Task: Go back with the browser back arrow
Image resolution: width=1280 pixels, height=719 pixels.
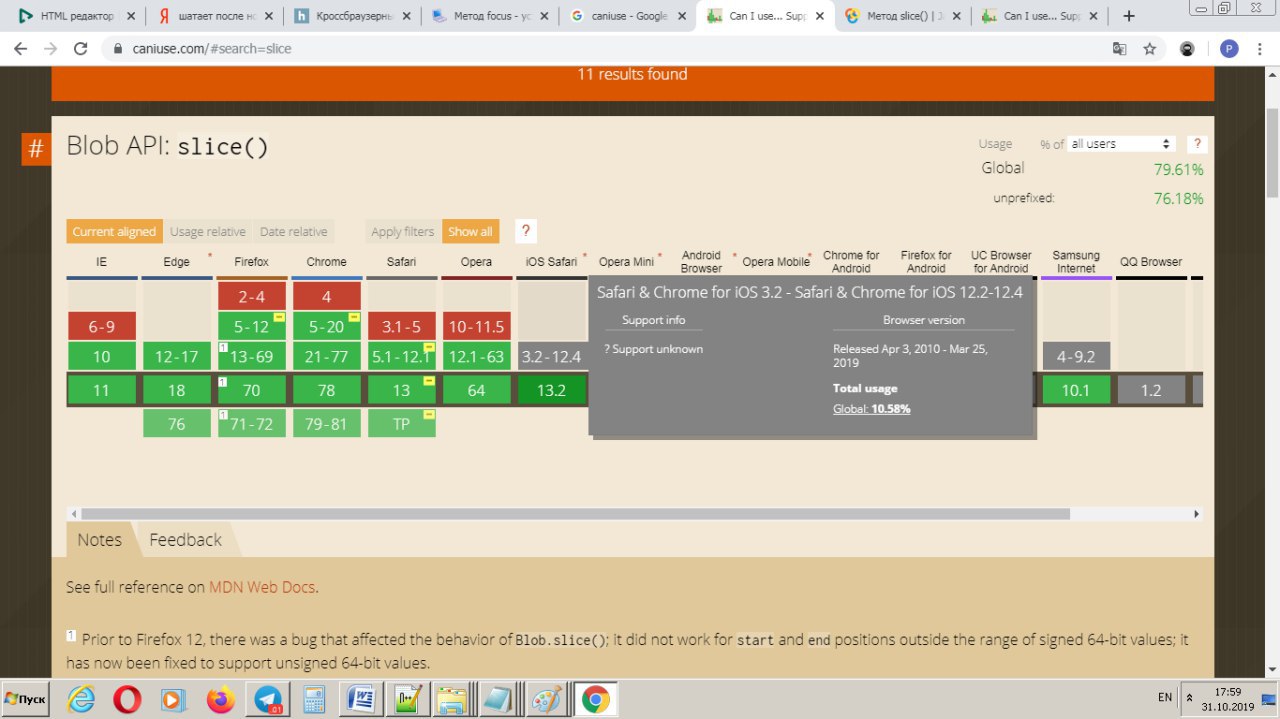Action: pos(20,48)
